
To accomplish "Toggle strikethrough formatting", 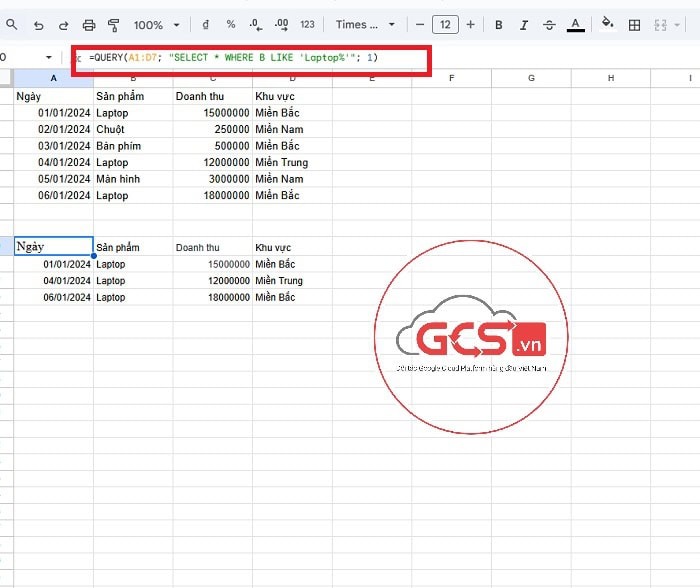I will pyautogui.click(x=548, y=25).
